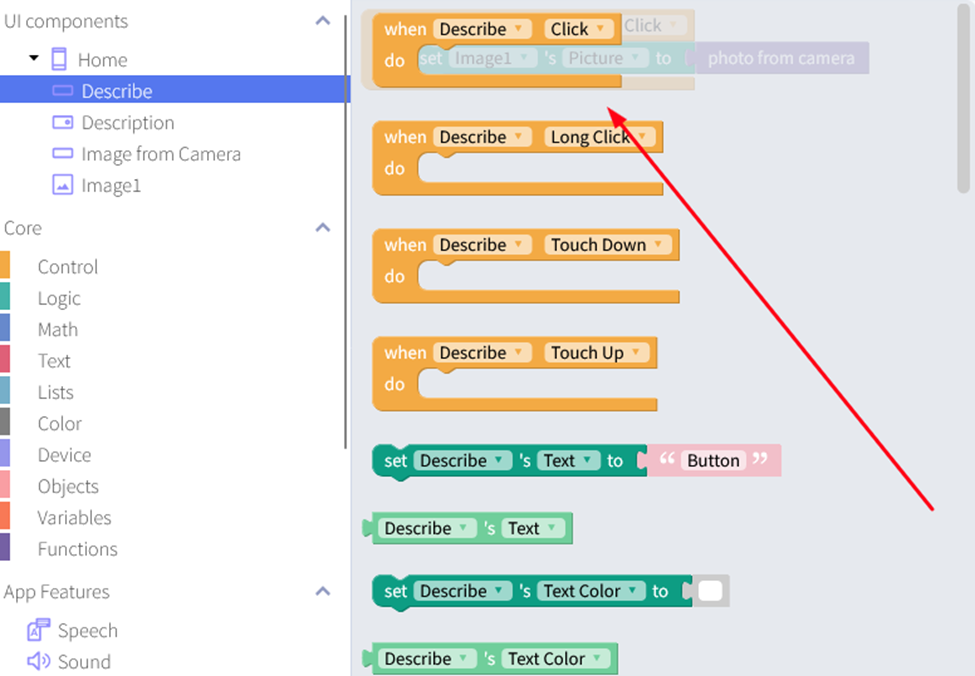Image resolution: width=975 pixels, height=676 pixels.
Task: Open the Home screen tree item
Action: [x=103, y=60]
